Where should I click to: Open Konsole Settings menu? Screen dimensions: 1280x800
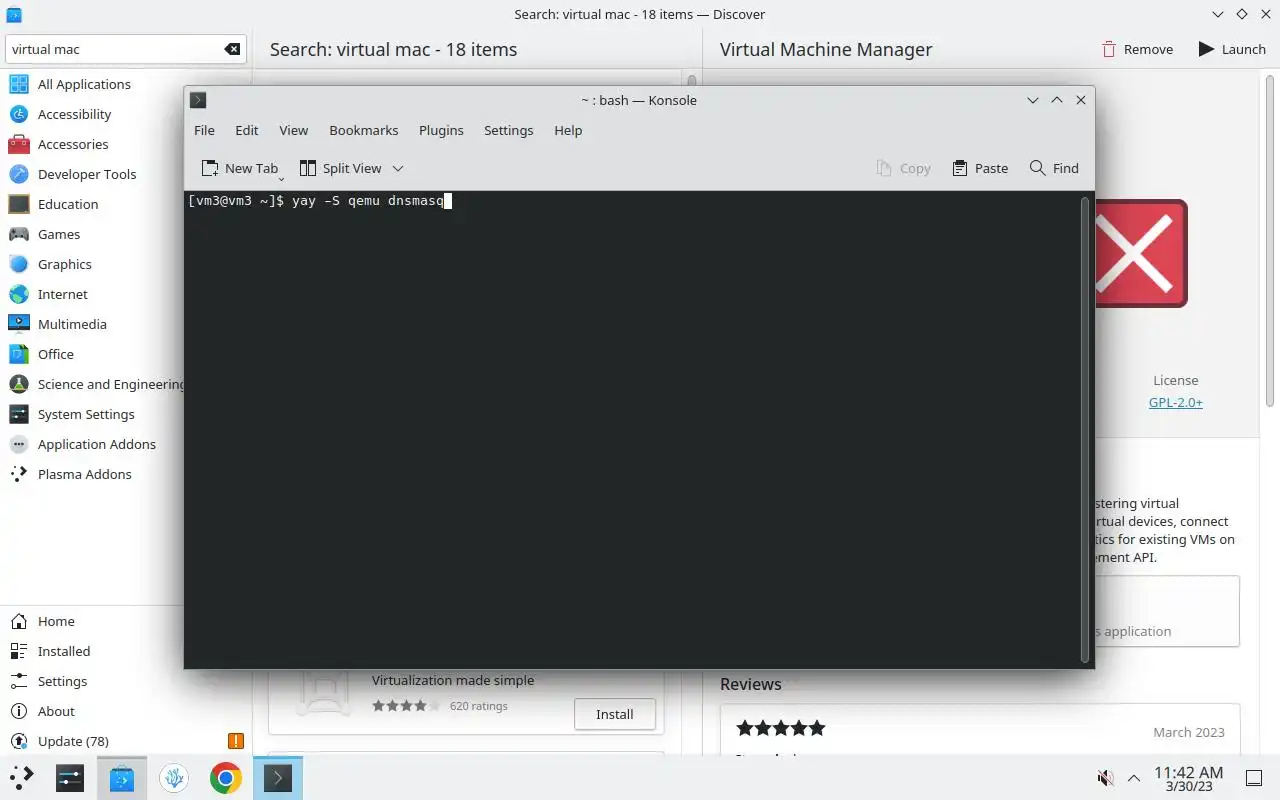(x=508, y=130)
